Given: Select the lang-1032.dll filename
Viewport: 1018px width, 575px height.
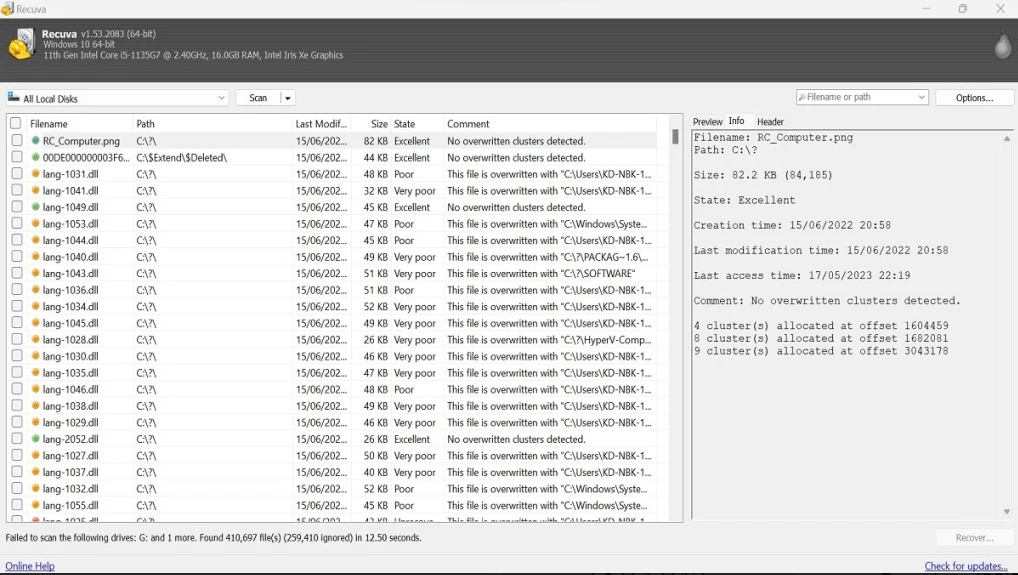Looking at the screenshot, I should click(70, 489).
